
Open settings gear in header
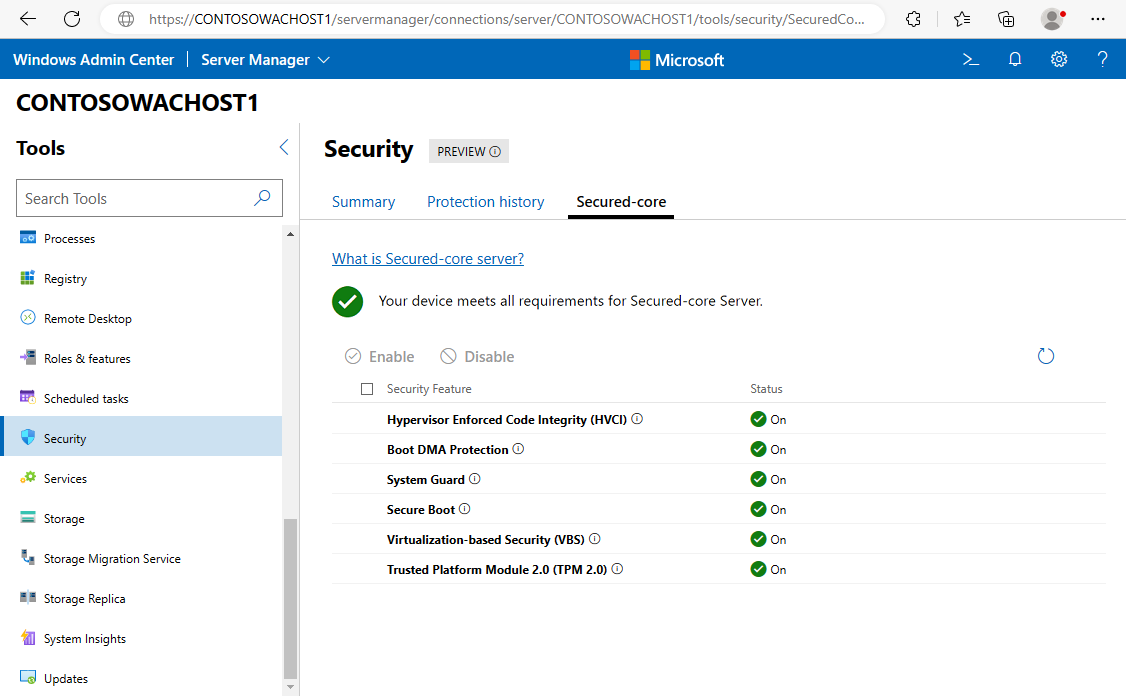coord(1059,60)
